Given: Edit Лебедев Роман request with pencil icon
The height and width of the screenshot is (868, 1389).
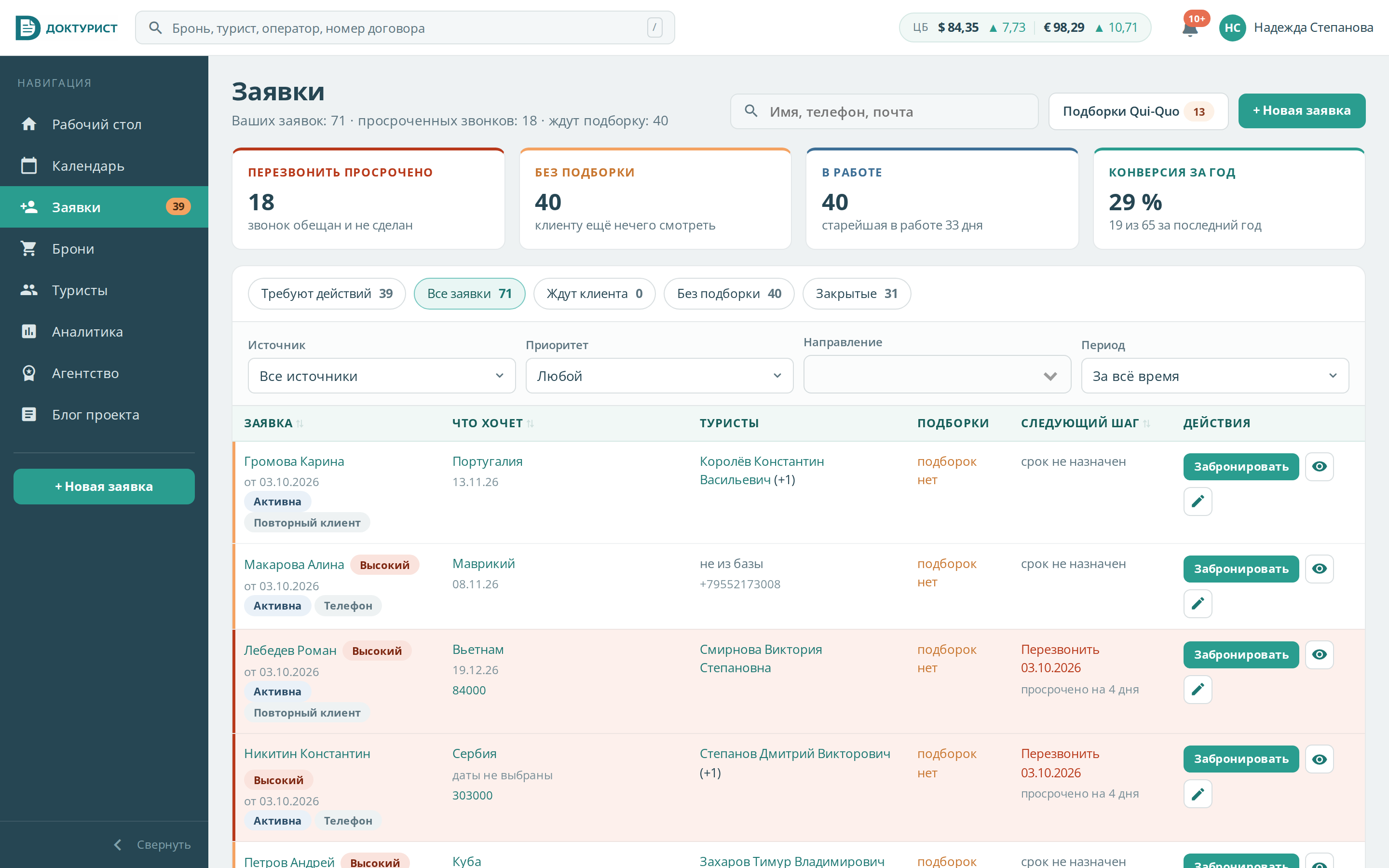Looking at the screenshot, I should [1198, 689].
